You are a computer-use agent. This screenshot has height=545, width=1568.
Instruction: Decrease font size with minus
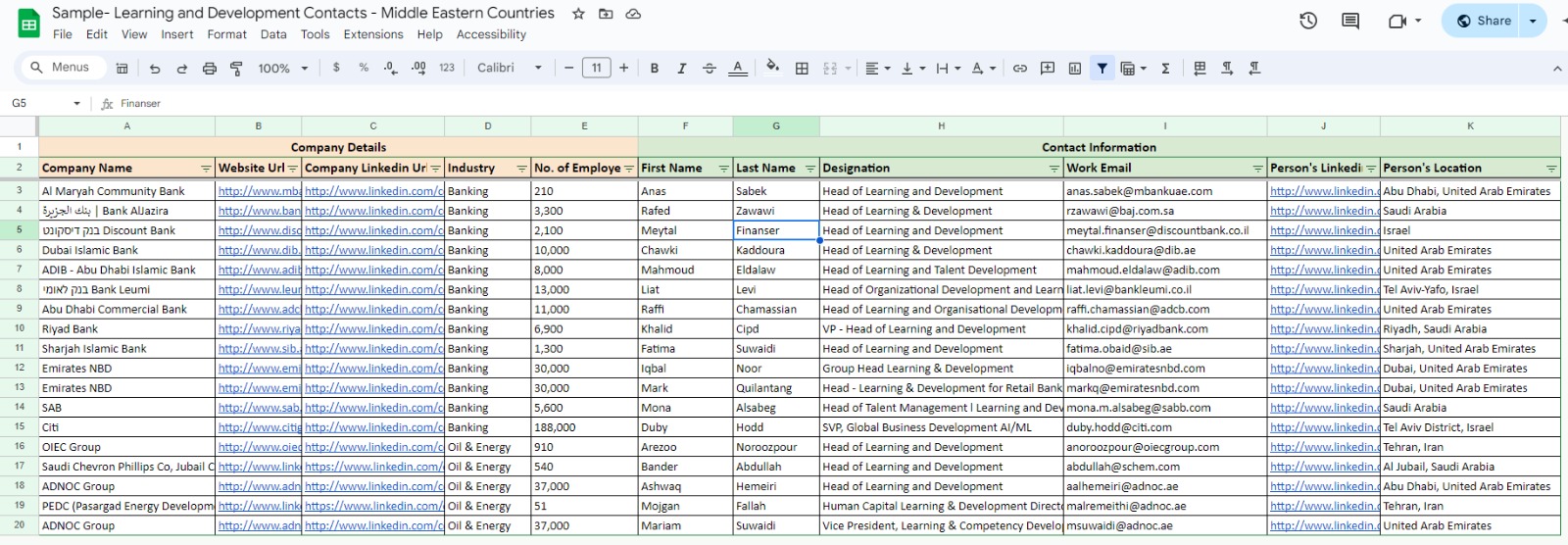(568, 68)
